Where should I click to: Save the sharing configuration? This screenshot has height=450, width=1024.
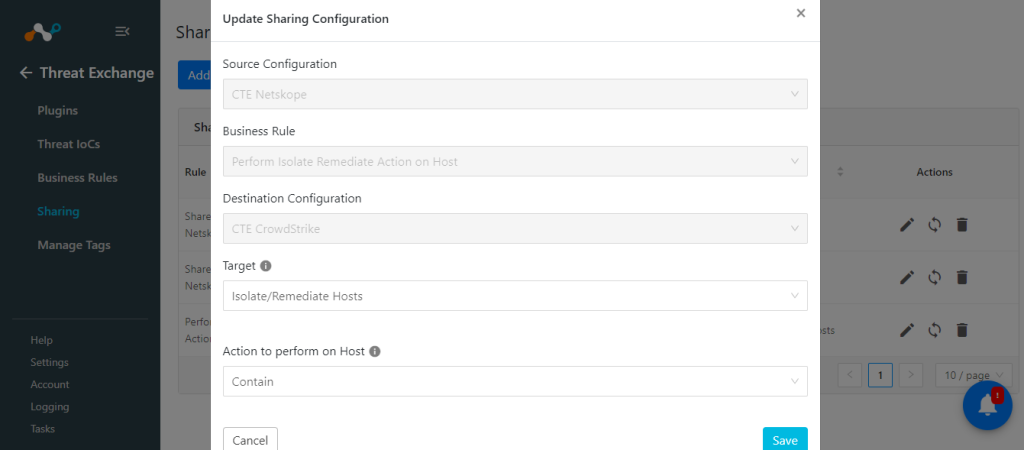[785, 440]
